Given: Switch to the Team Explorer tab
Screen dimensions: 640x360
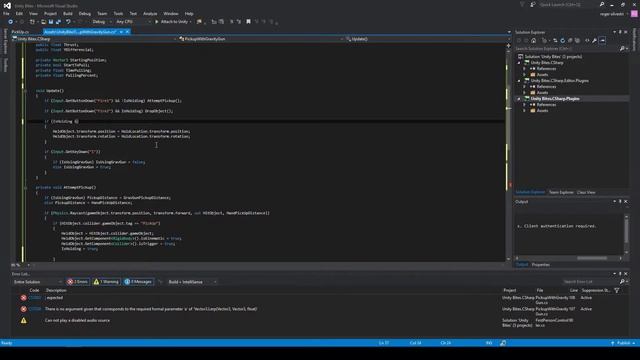Looking at the screenshot, I should pos(561,192).
